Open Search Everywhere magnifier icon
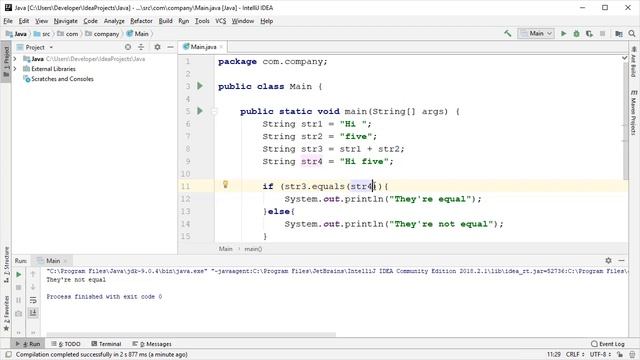The image size is (640, 360). [x=632, y=33]
